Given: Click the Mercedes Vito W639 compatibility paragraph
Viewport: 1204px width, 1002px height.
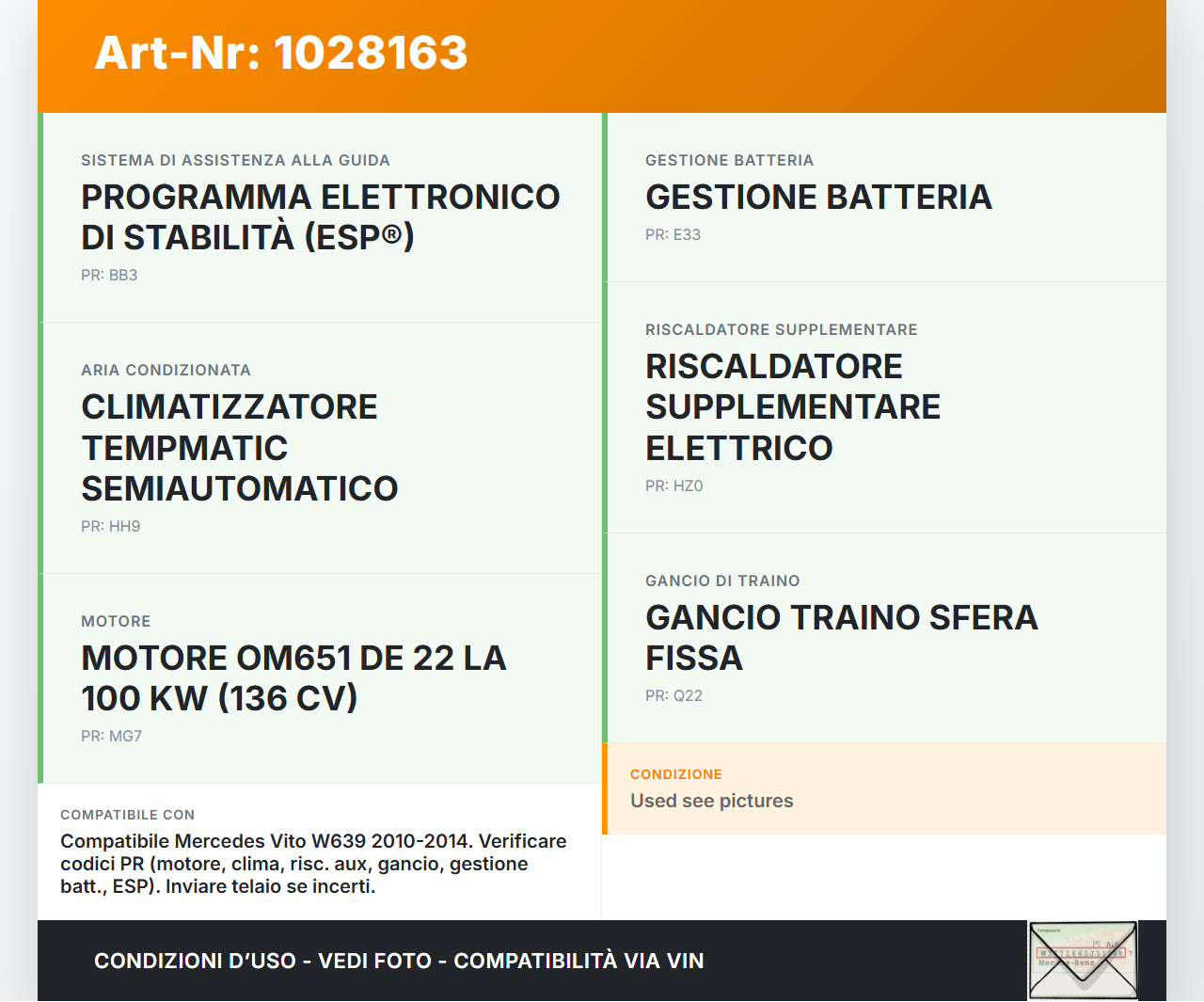Looking at the screenshot, I should [x=313, y=864].
